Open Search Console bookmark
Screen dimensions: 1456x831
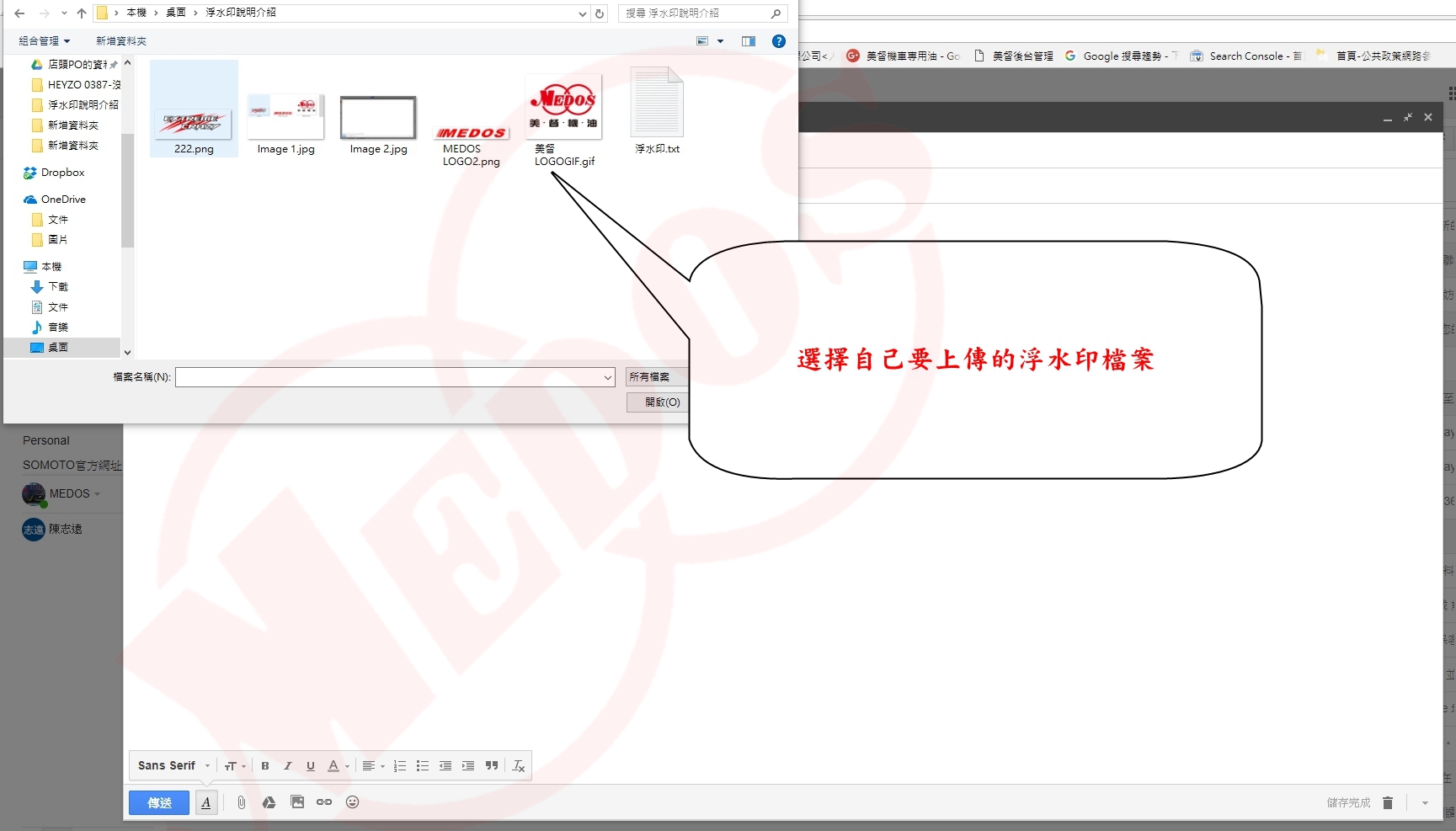tap(1245, 56)
